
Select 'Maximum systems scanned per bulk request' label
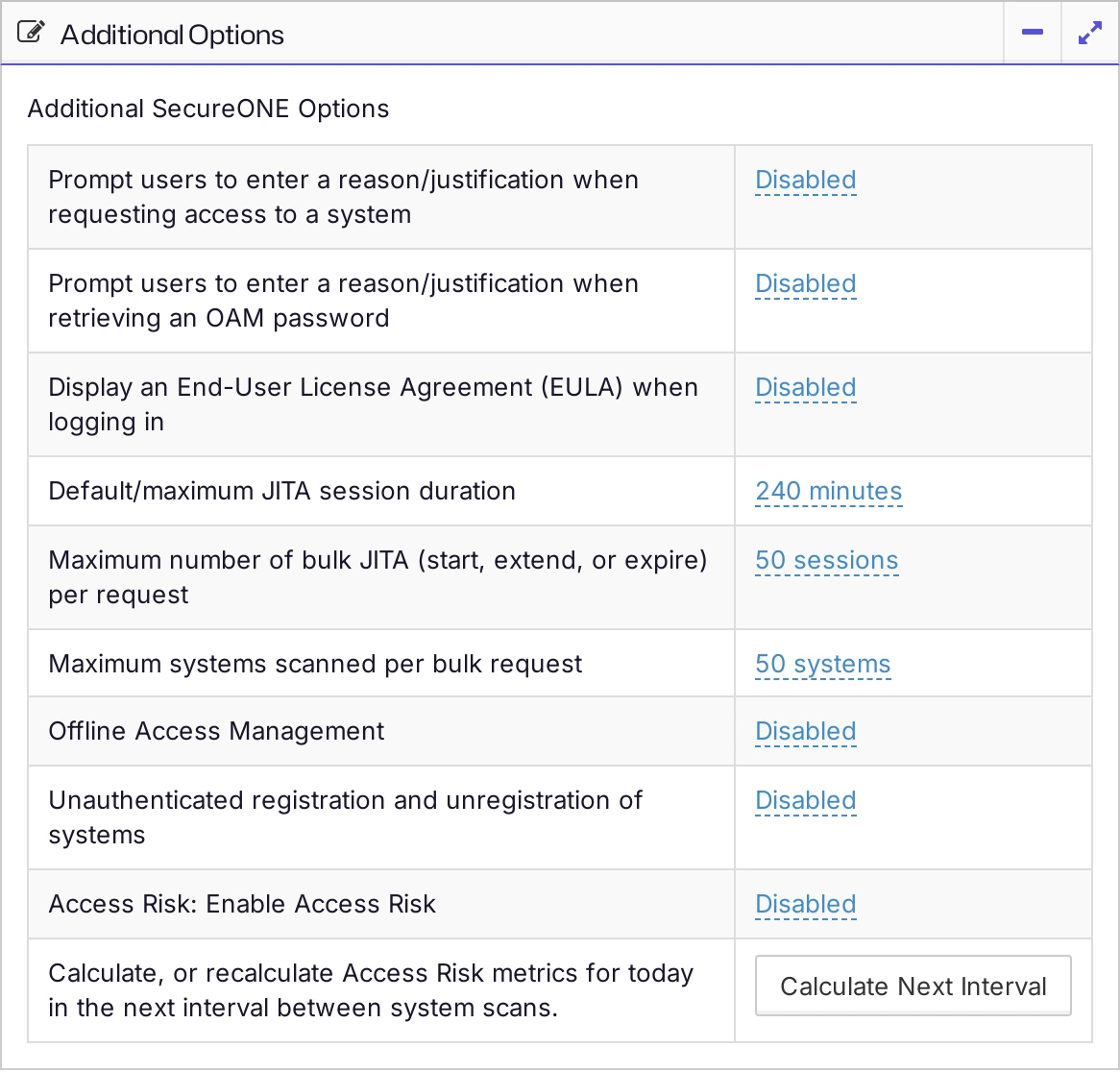[315, 664]
